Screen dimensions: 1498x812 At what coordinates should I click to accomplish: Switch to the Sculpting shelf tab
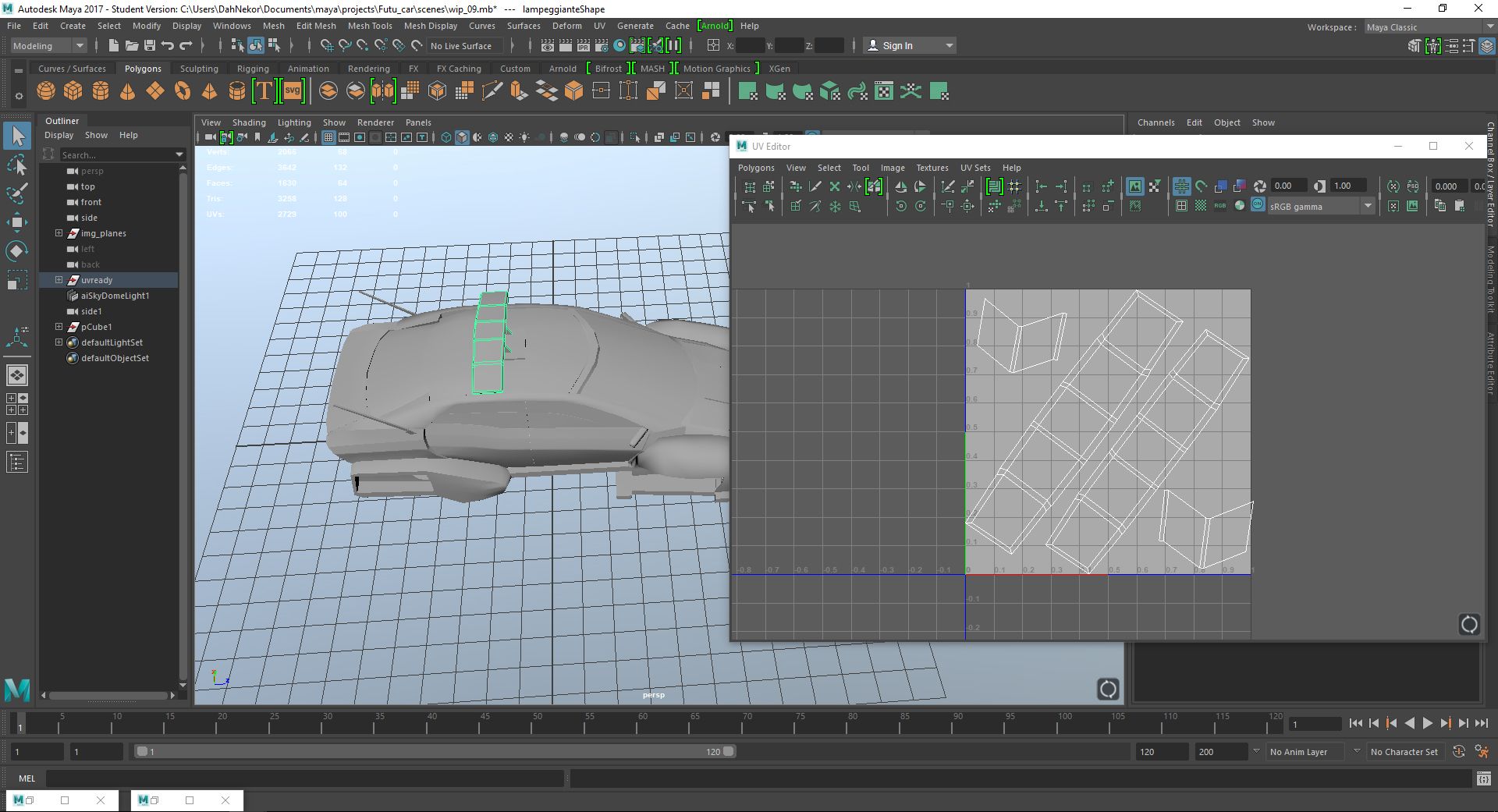pyautogui.click(x=199, y=69)
